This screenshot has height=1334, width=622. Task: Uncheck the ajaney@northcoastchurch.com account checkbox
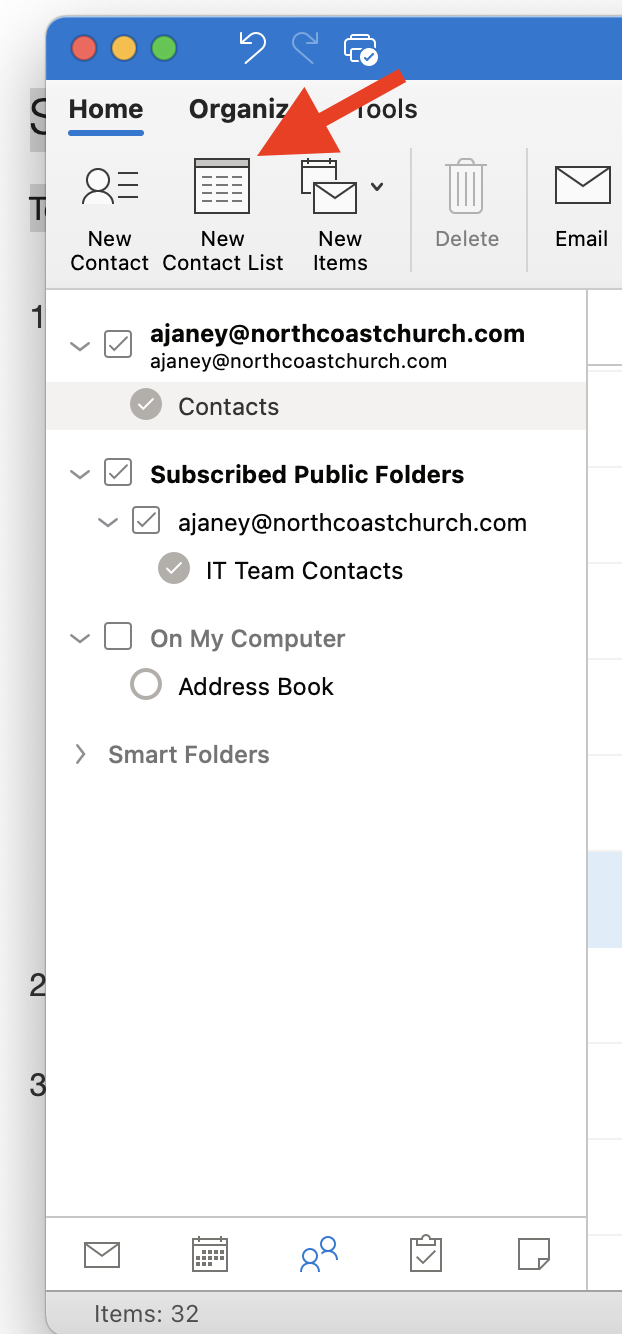pos(118,344)
